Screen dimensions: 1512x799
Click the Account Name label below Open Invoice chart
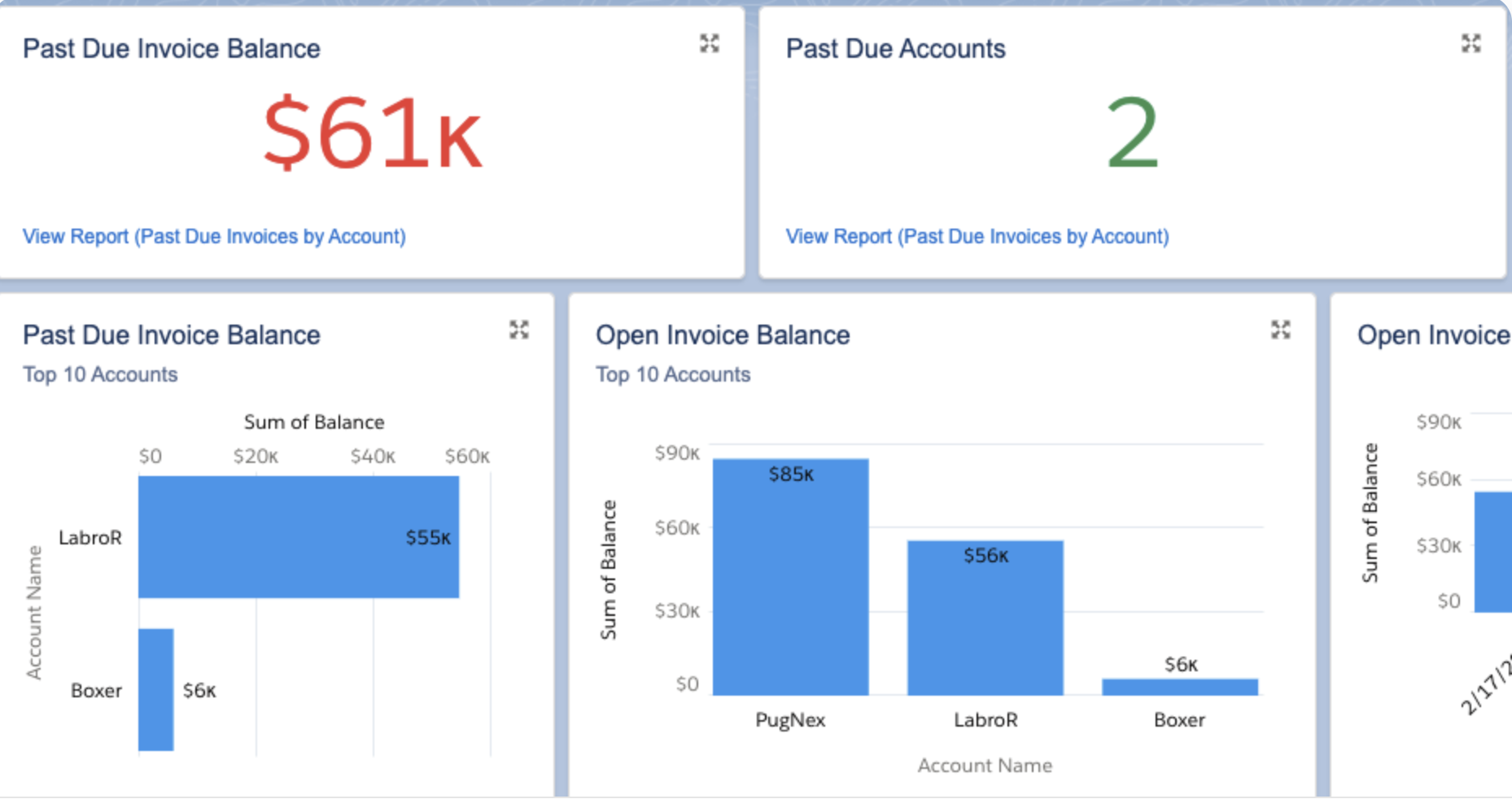click(985, 766)
